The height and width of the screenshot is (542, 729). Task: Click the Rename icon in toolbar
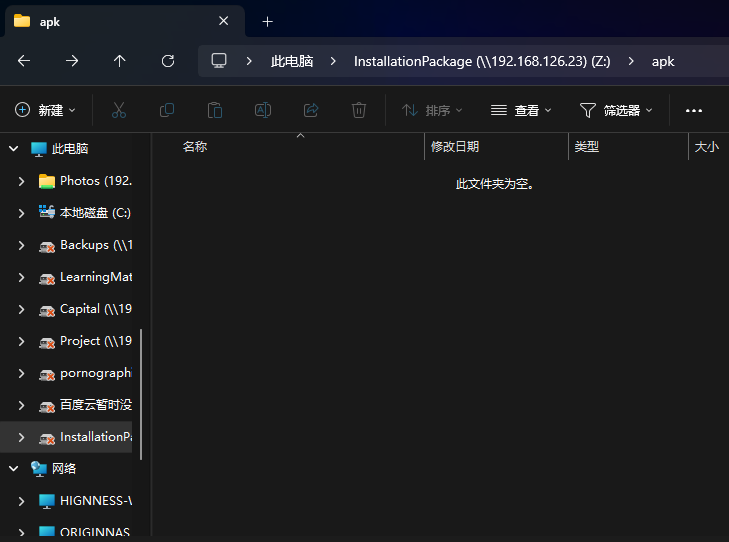point(263,110)
